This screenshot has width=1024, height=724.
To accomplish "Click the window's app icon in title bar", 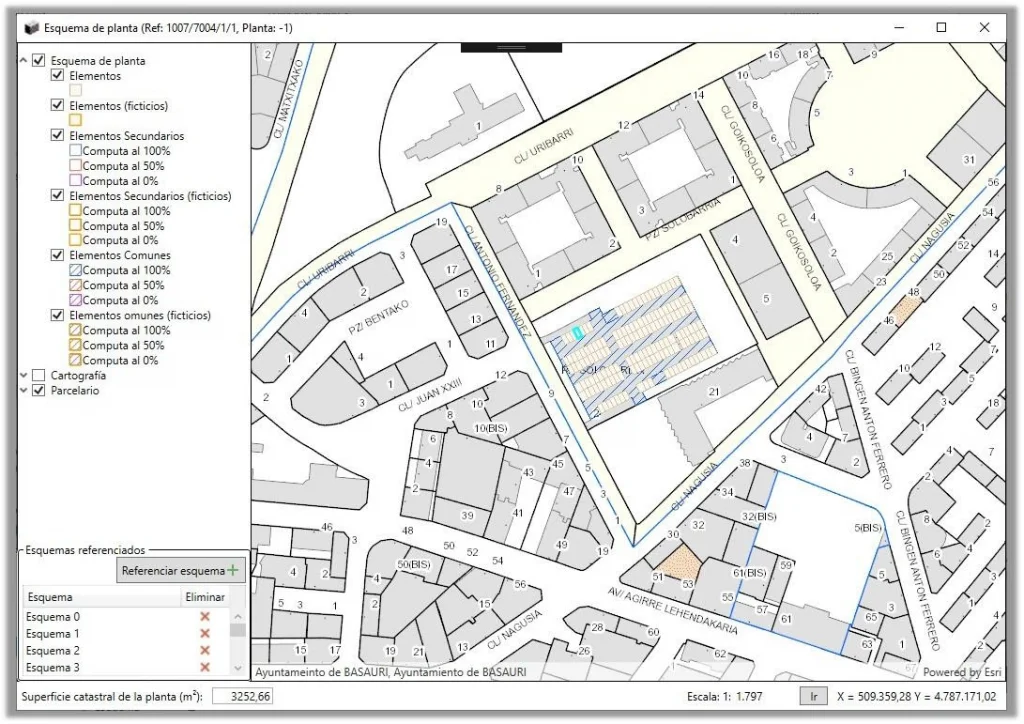I will (x=31, y=28).
